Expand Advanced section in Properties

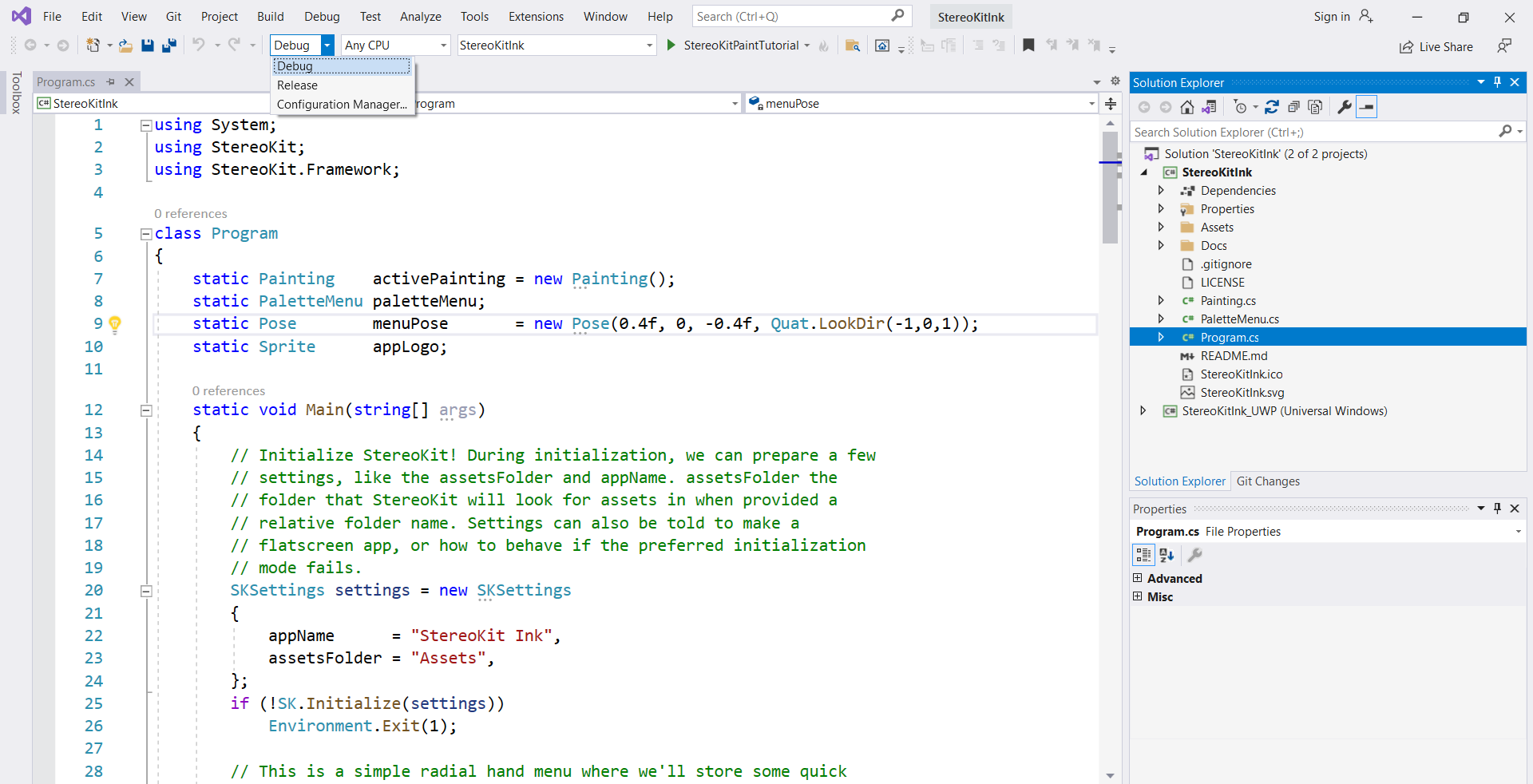[1138, 578]
